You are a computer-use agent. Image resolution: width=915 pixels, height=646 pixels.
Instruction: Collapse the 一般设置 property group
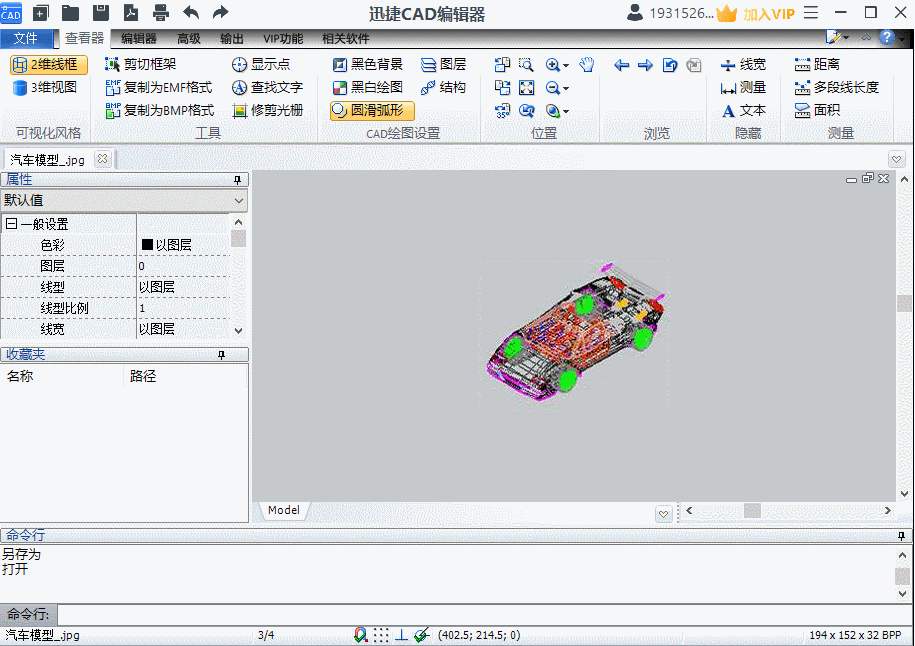point(12,225)
